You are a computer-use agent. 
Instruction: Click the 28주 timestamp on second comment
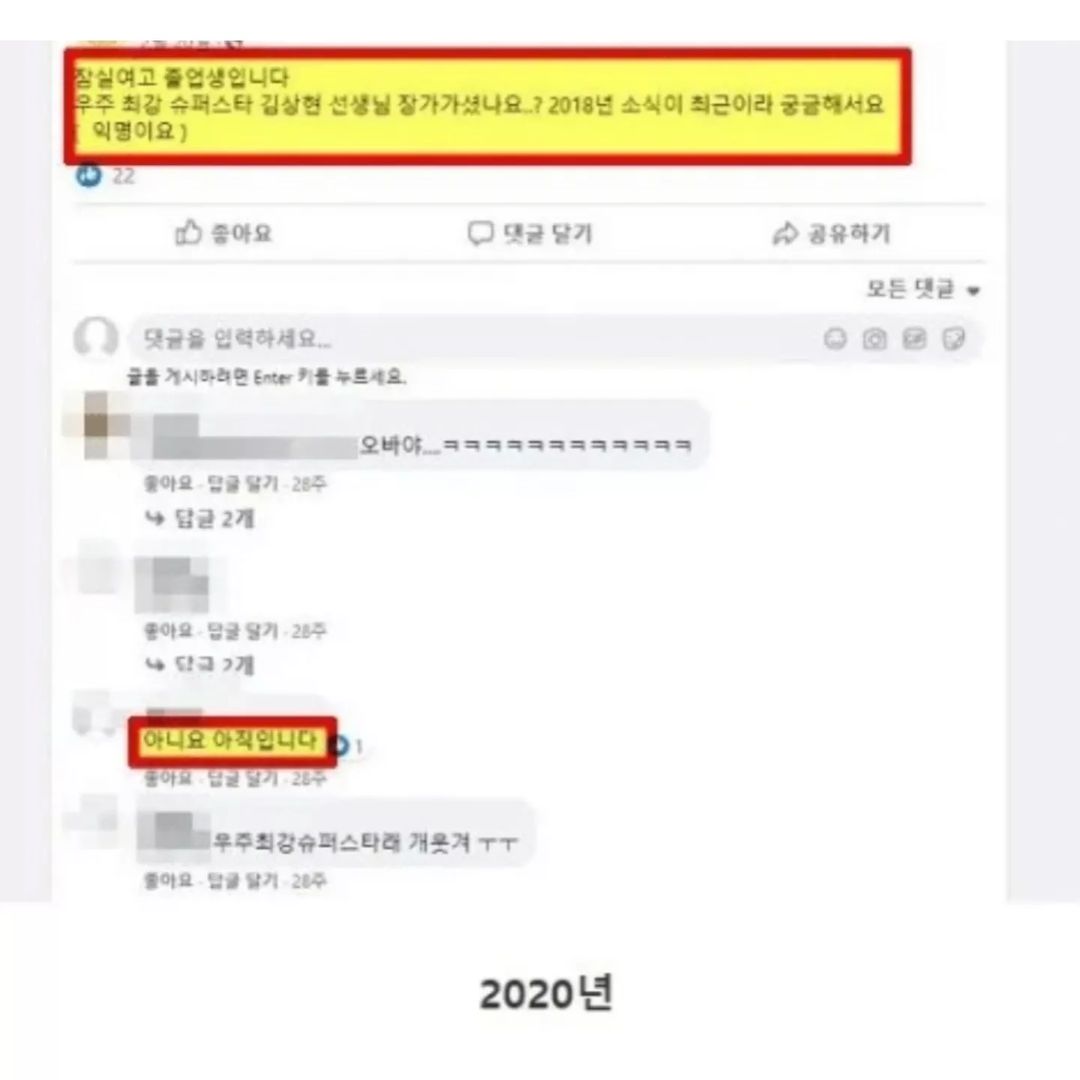coord(309,630)
